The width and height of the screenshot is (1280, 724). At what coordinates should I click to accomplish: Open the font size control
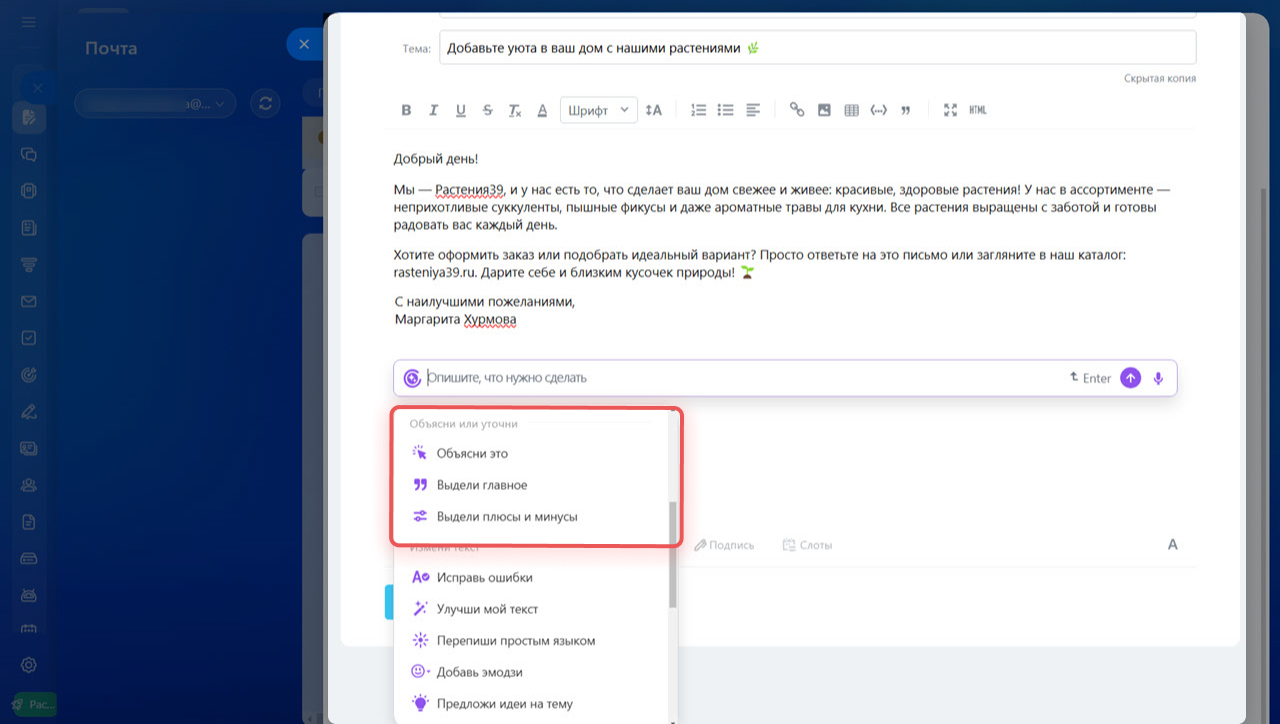point(654,110)
